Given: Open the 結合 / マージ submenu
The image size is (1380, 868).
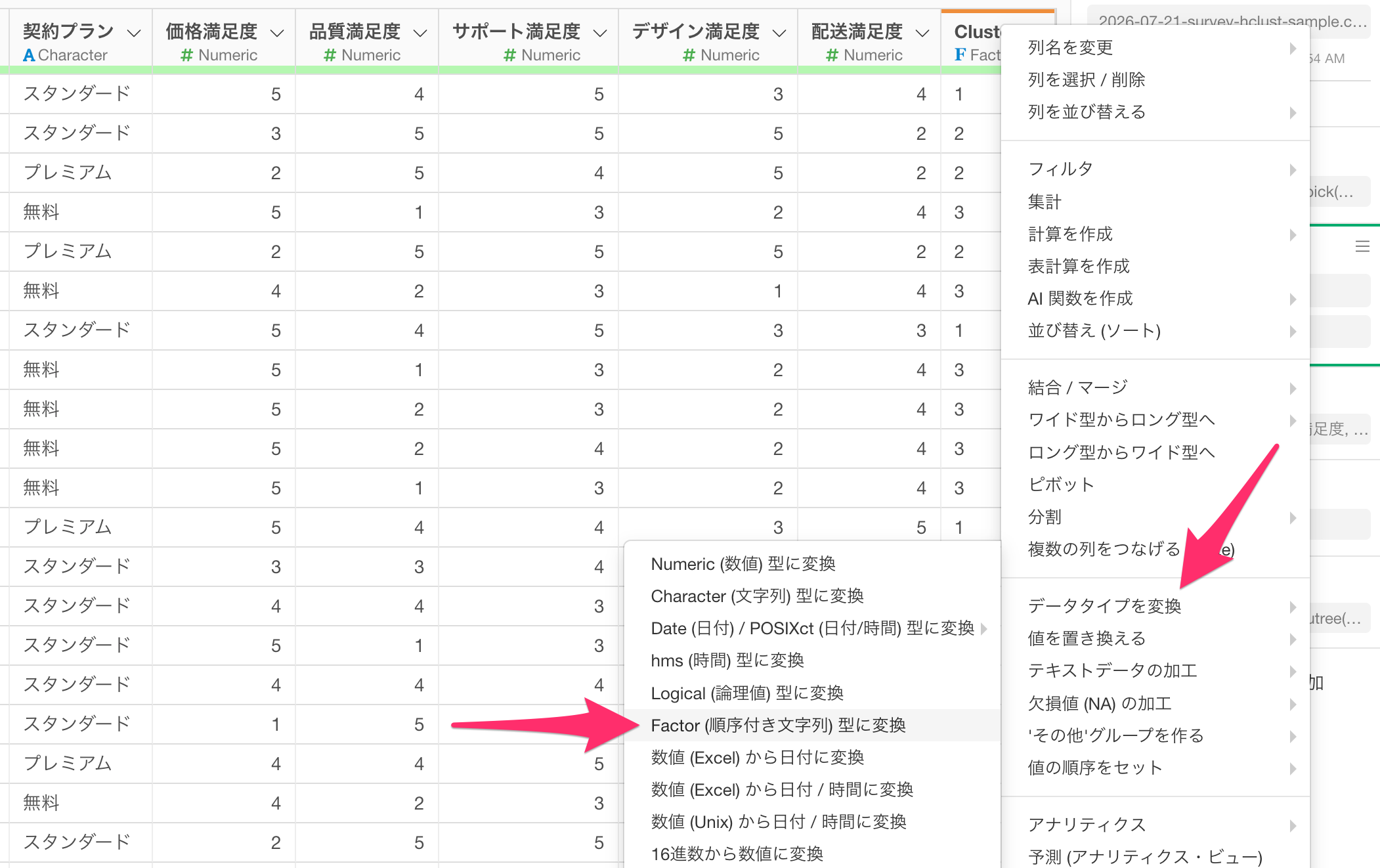Looking at the screenshot, I should click(1155, 387).
